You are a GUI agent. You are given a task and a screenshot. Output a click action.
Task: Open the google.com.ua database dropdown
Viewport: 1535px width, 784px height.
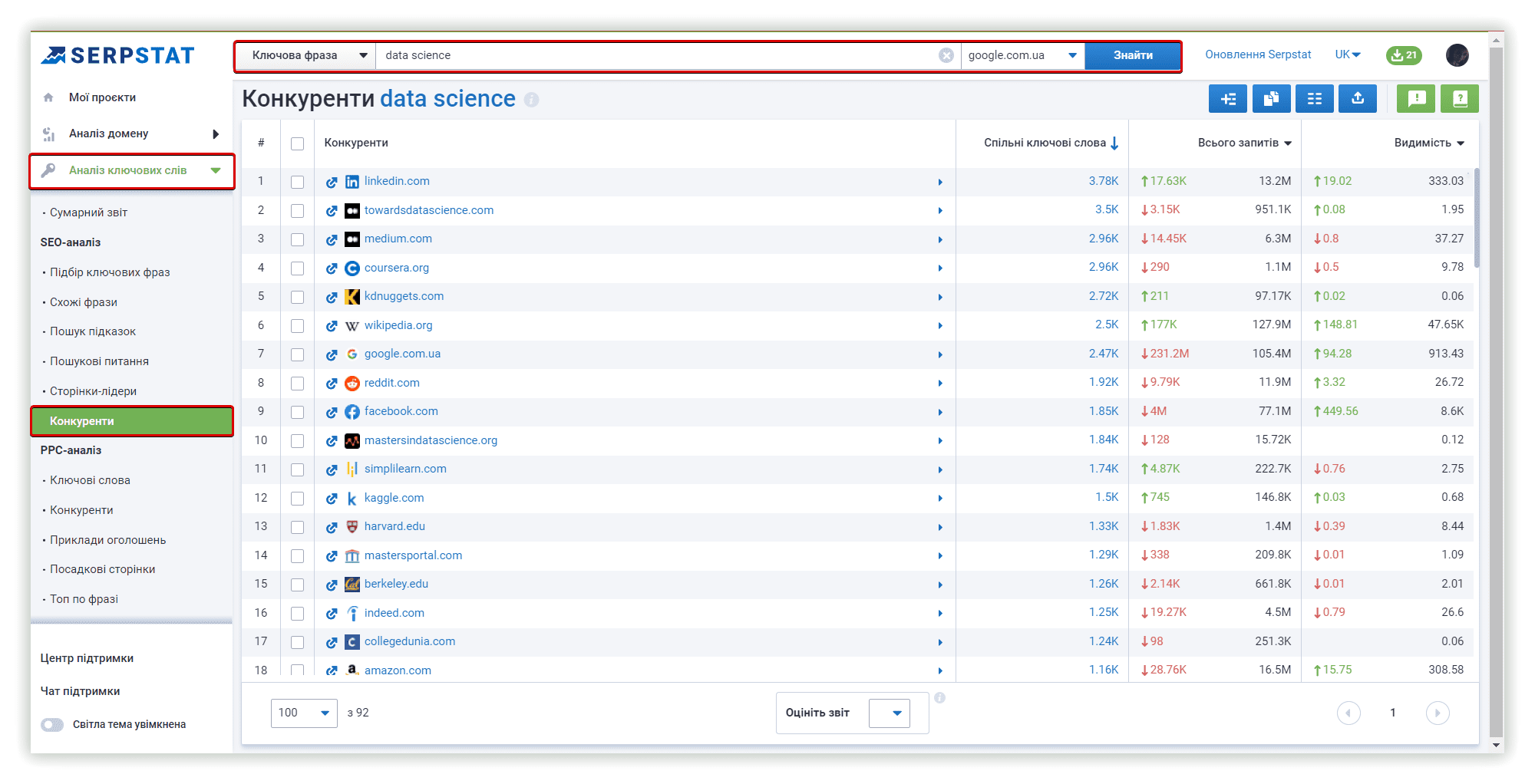(x=1023, y=55)
